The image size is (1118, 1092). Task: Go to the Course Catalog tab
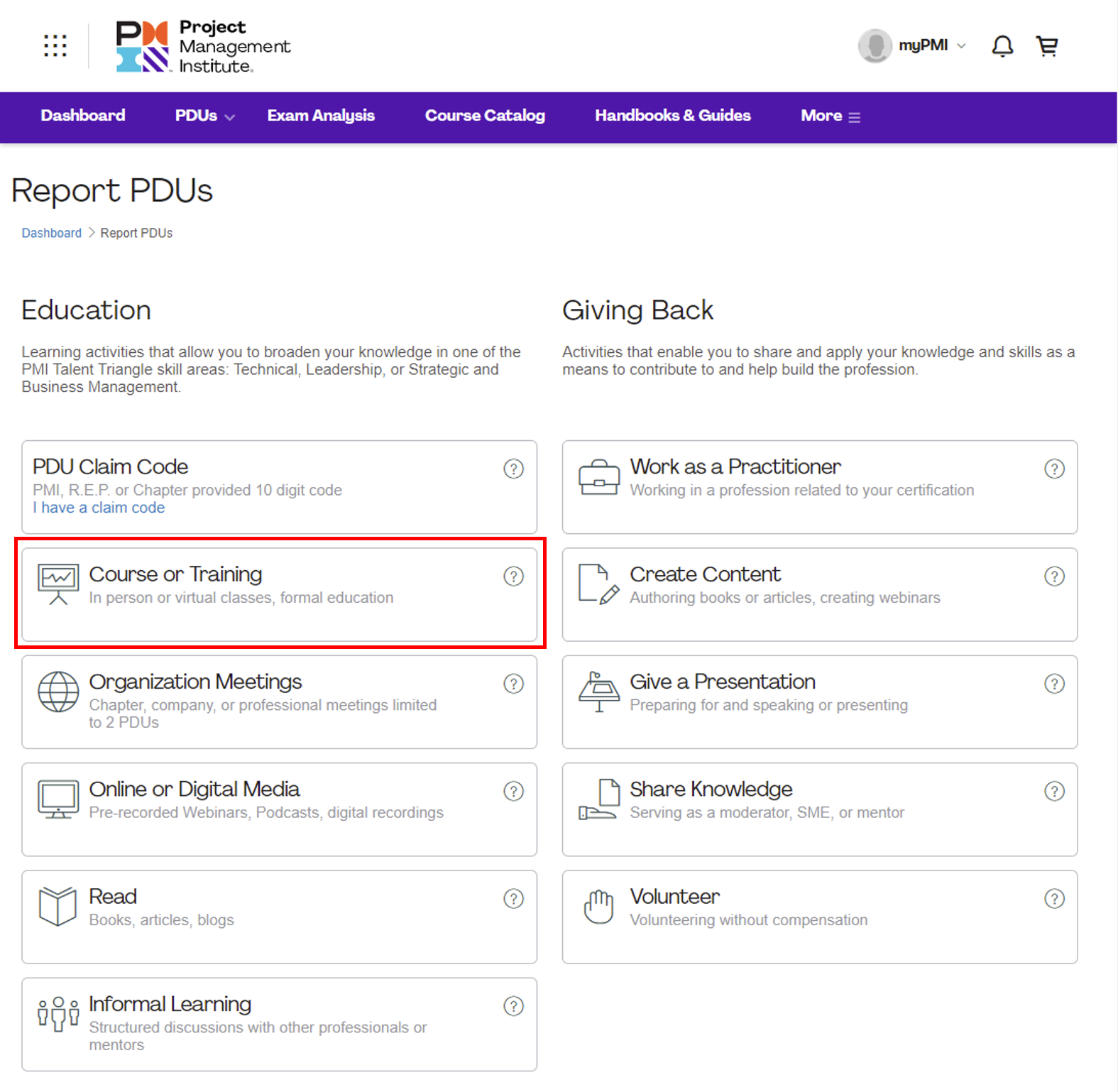tap(485, 116)
